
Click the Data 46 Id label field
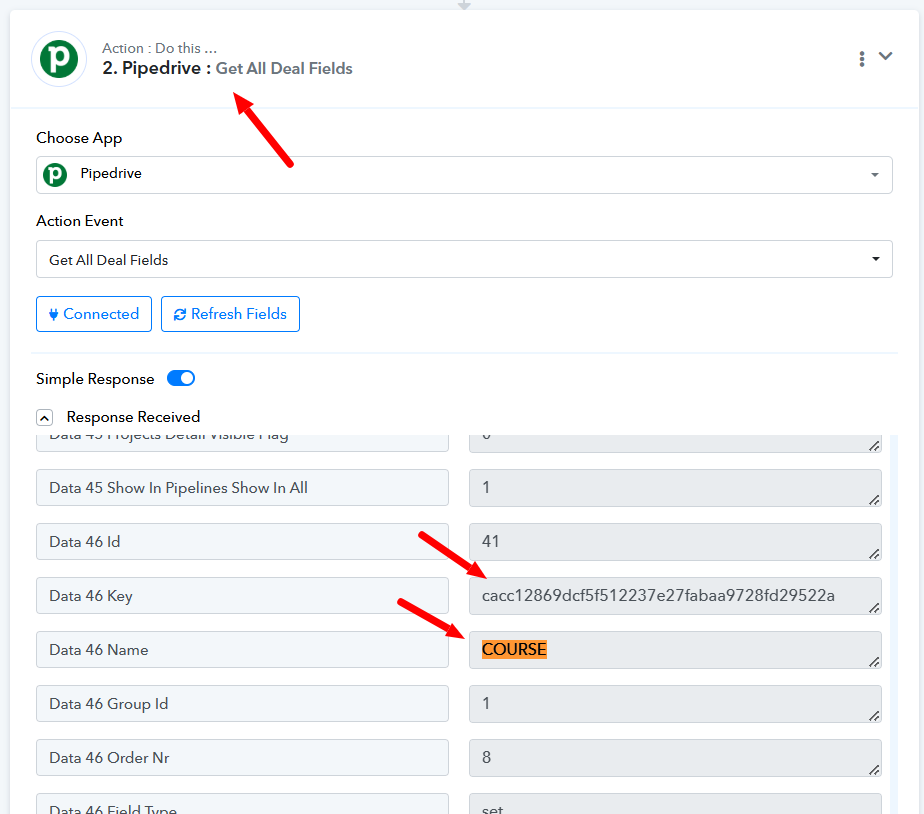coord(242,542)
